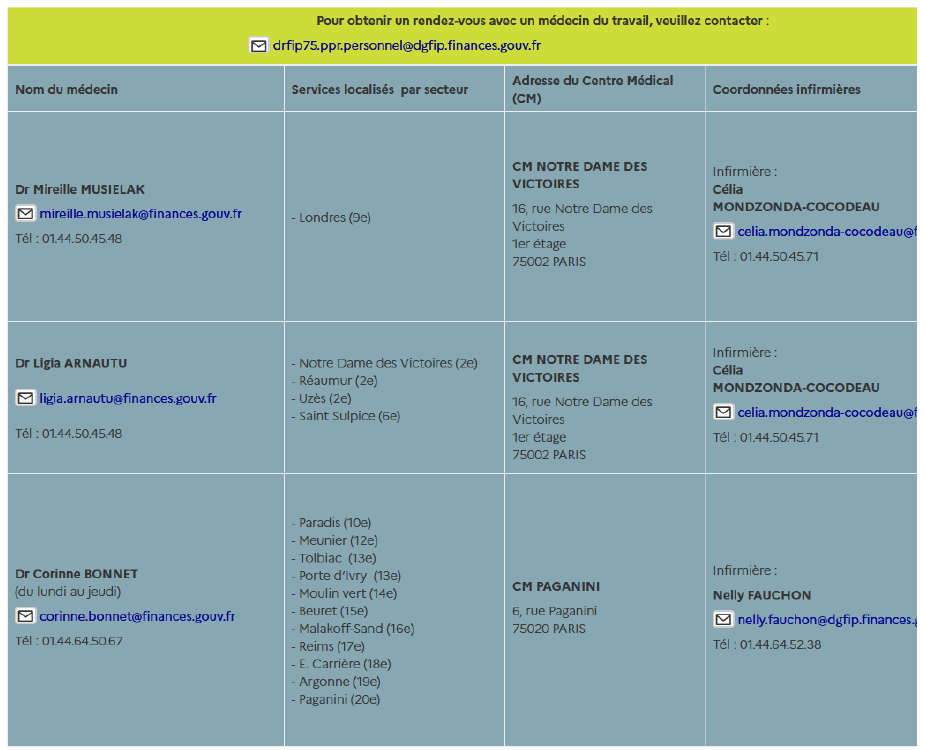The image size is (925, 750).
Task: Open corinne.bonnet@finances.gouv.fr email link
Action: (137, 616)
